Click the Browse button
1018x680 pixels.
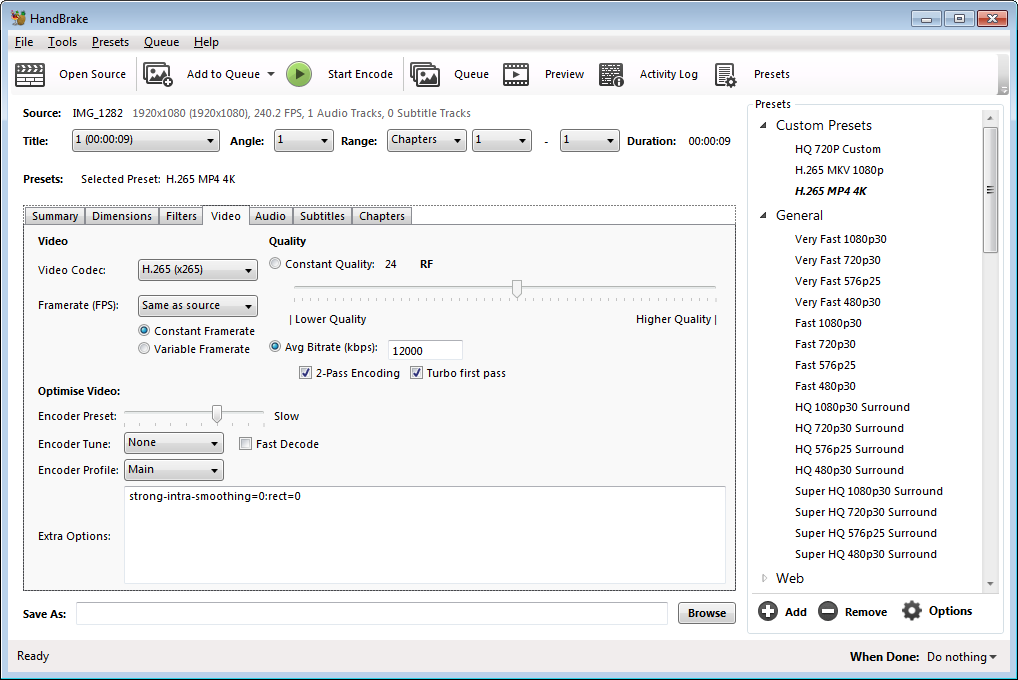(x=707, y=613)
